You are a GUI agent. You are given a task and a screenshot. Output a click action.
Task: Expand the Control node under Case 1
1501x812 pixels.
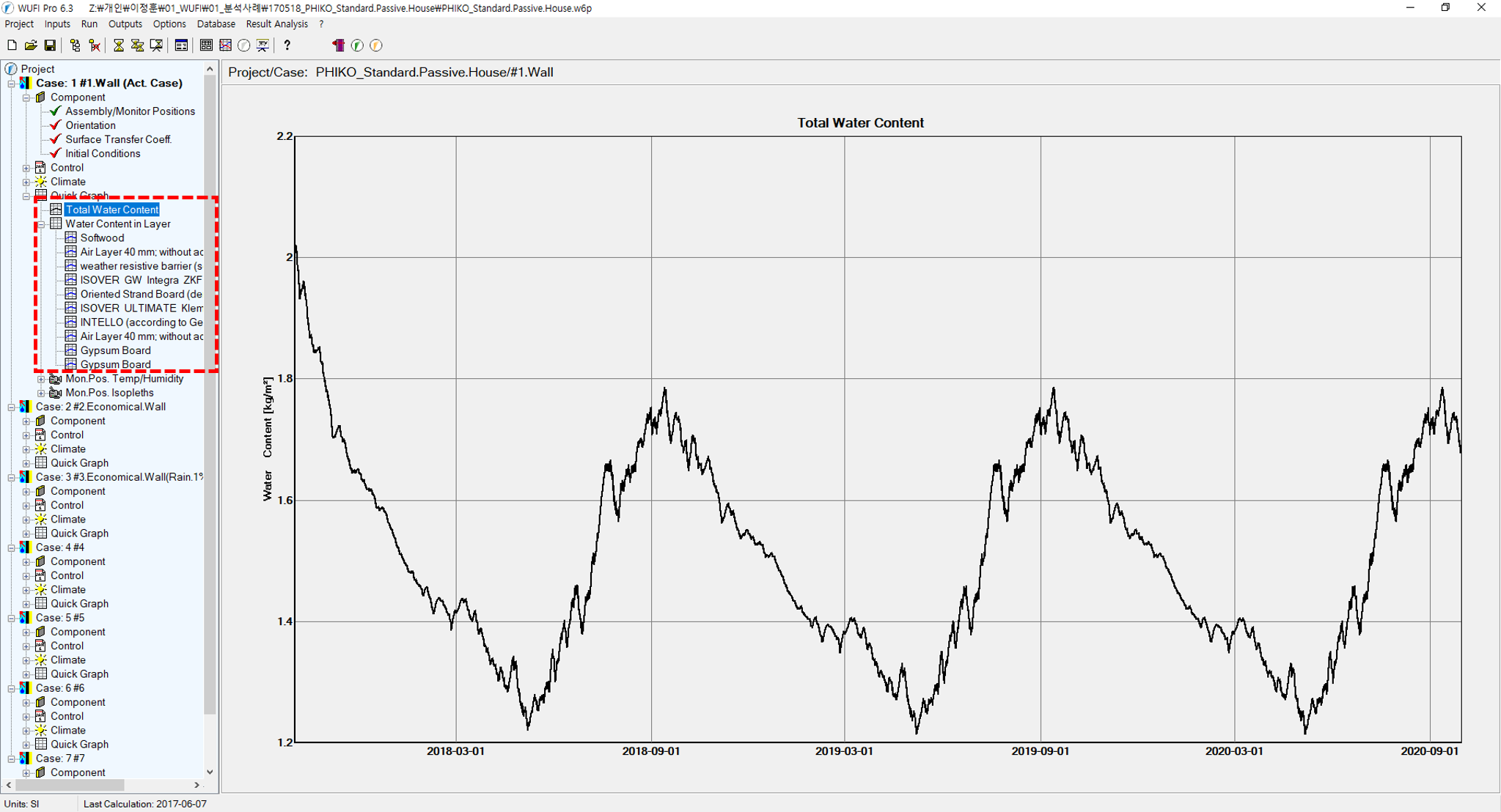(26, 168)
